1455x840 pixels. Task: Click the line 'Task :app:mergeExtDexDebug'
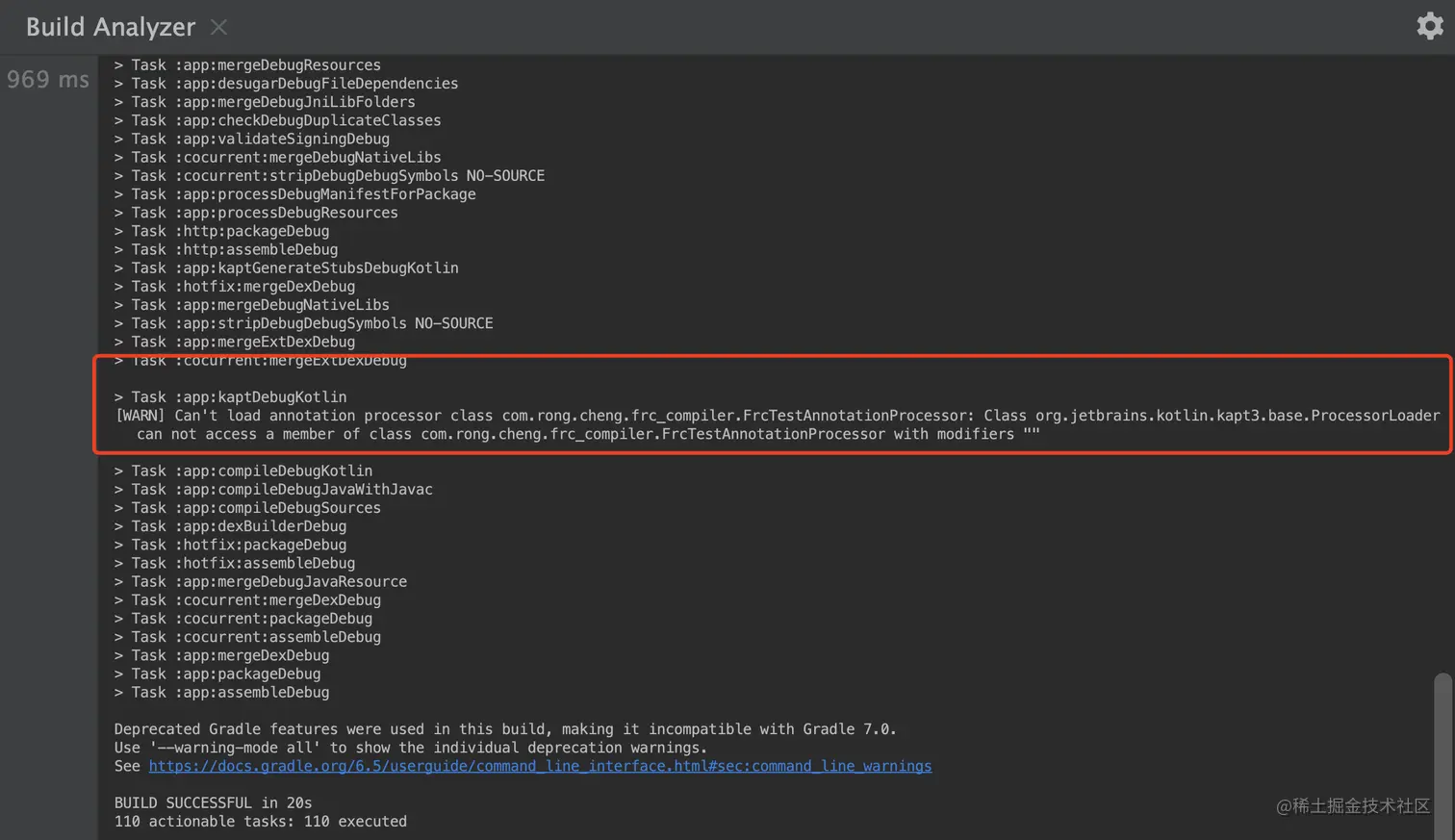tap(235, 342)
